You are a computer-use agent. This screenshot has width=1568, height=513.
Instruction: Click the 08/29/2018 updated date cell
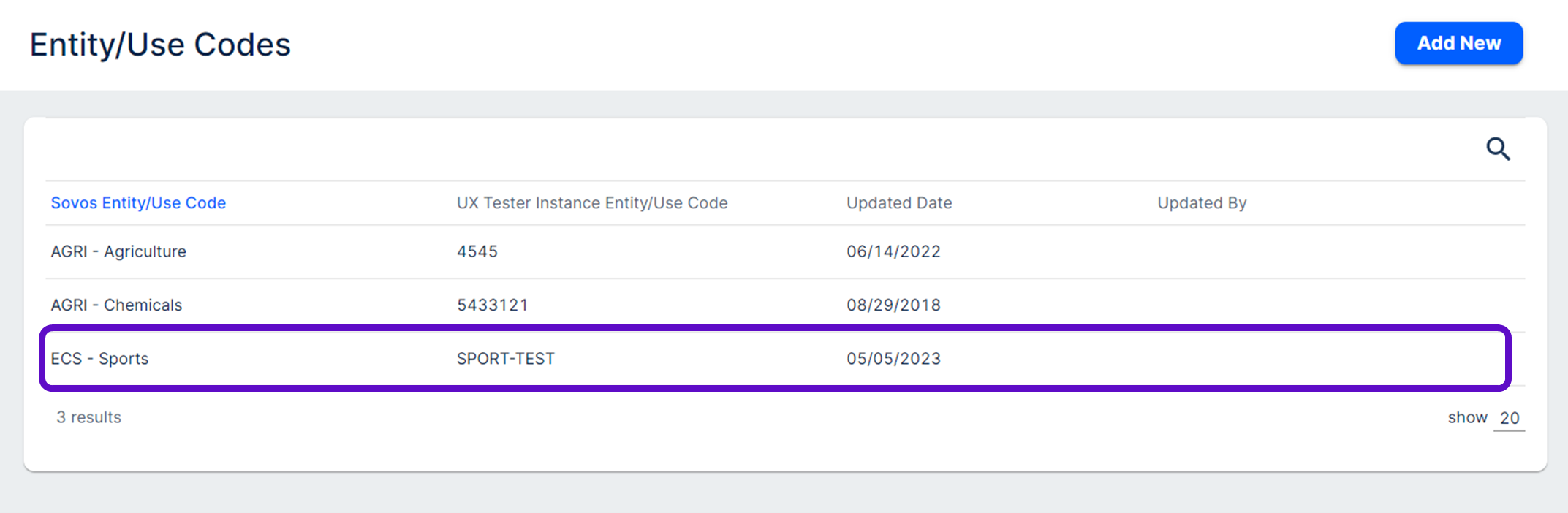point(893,305)
